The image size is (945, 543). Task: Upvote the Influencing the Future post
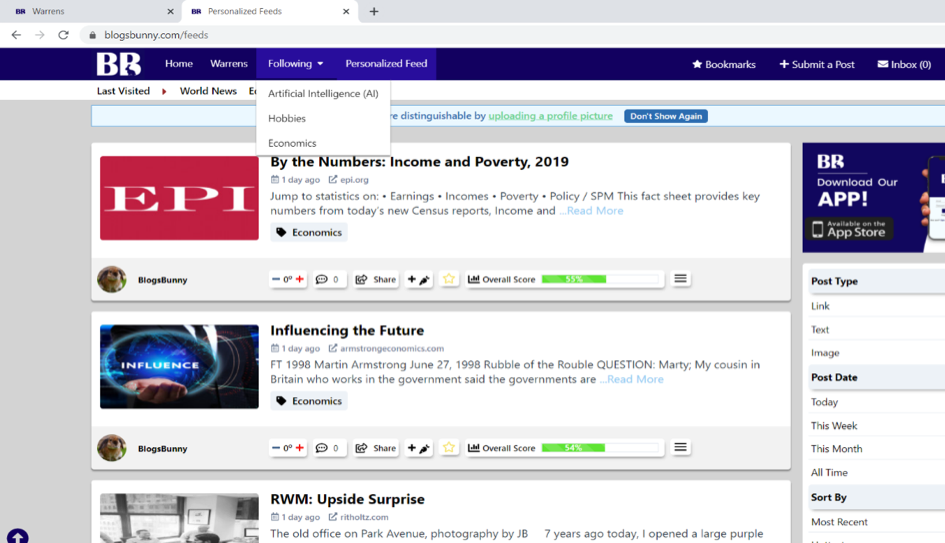coord(300,448)
